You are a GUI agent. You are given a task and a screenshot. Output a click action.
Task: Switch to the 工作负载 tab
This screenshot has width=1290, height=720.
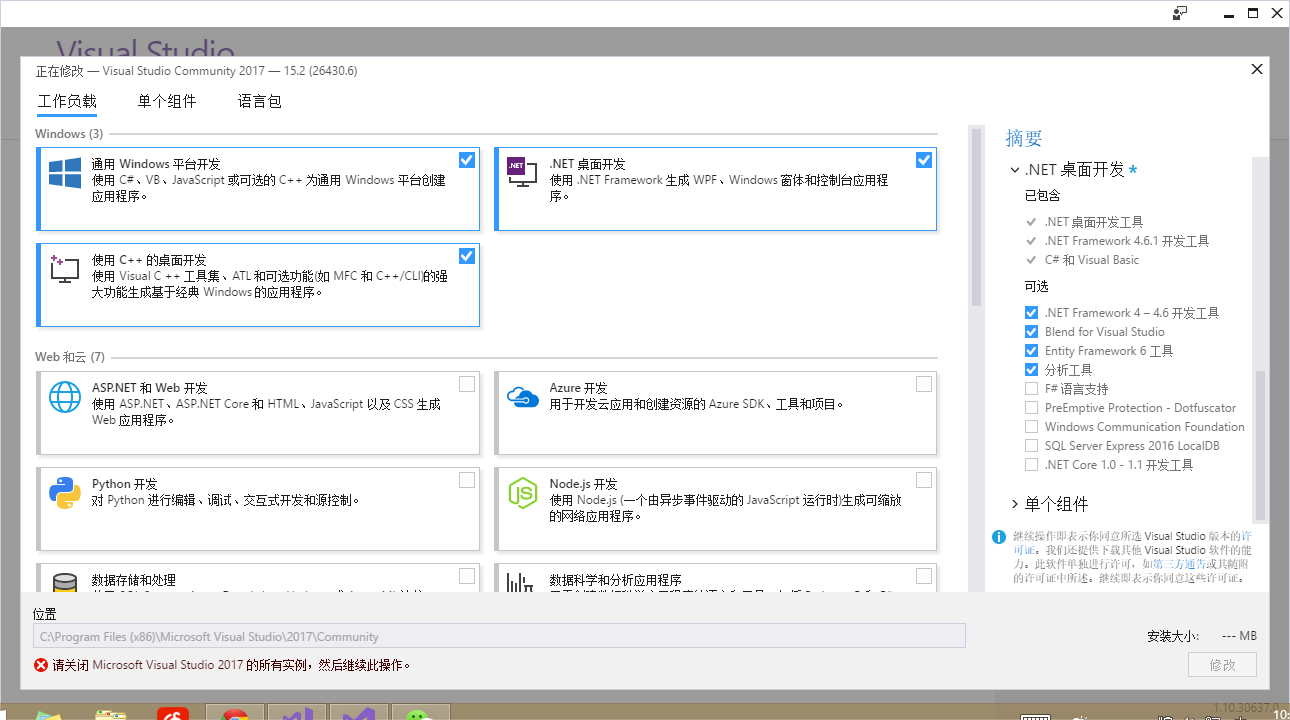pyautogui.click(x=67, y=102)
